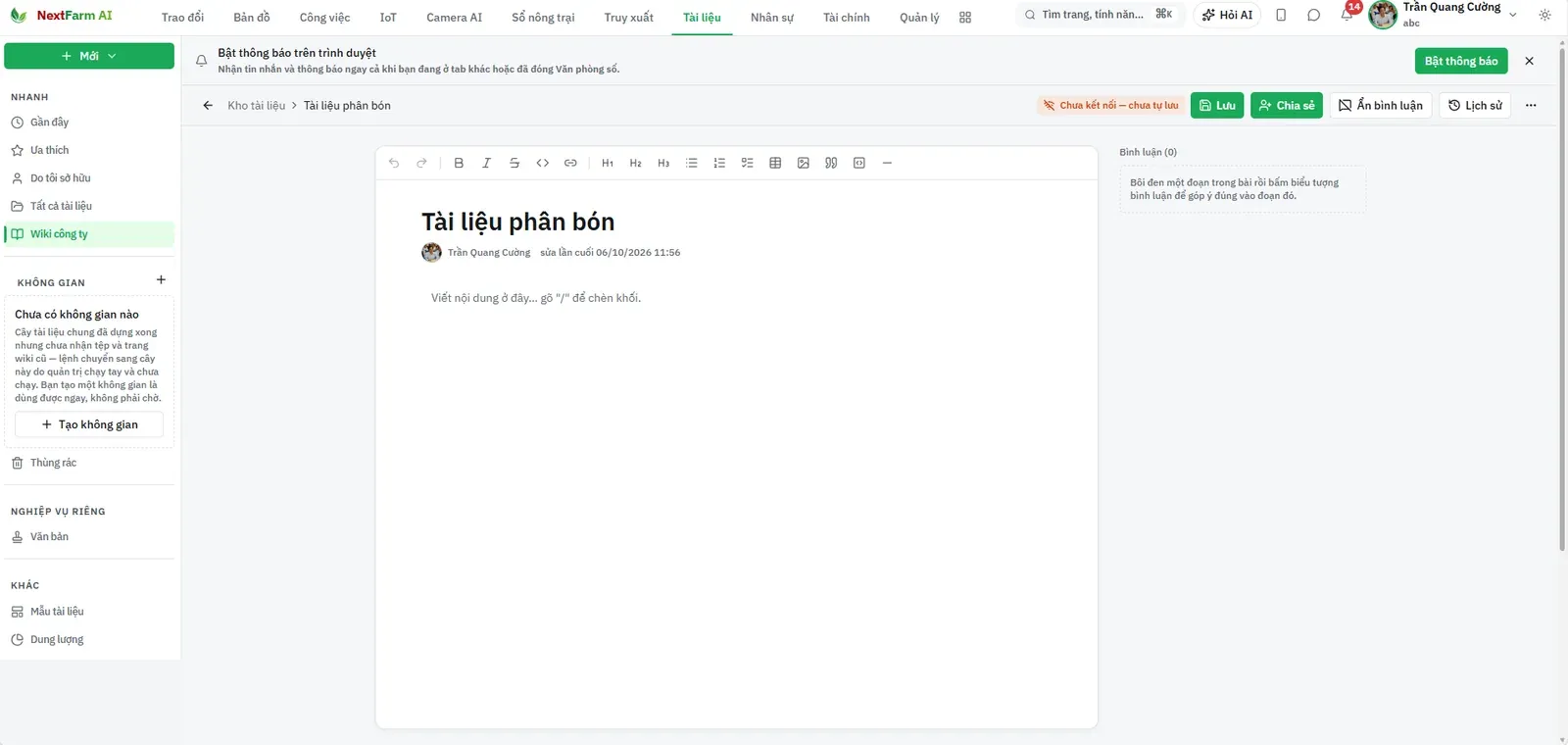
Task: Add a new space with the Không gian plus
Action: [x=161, y=280]
